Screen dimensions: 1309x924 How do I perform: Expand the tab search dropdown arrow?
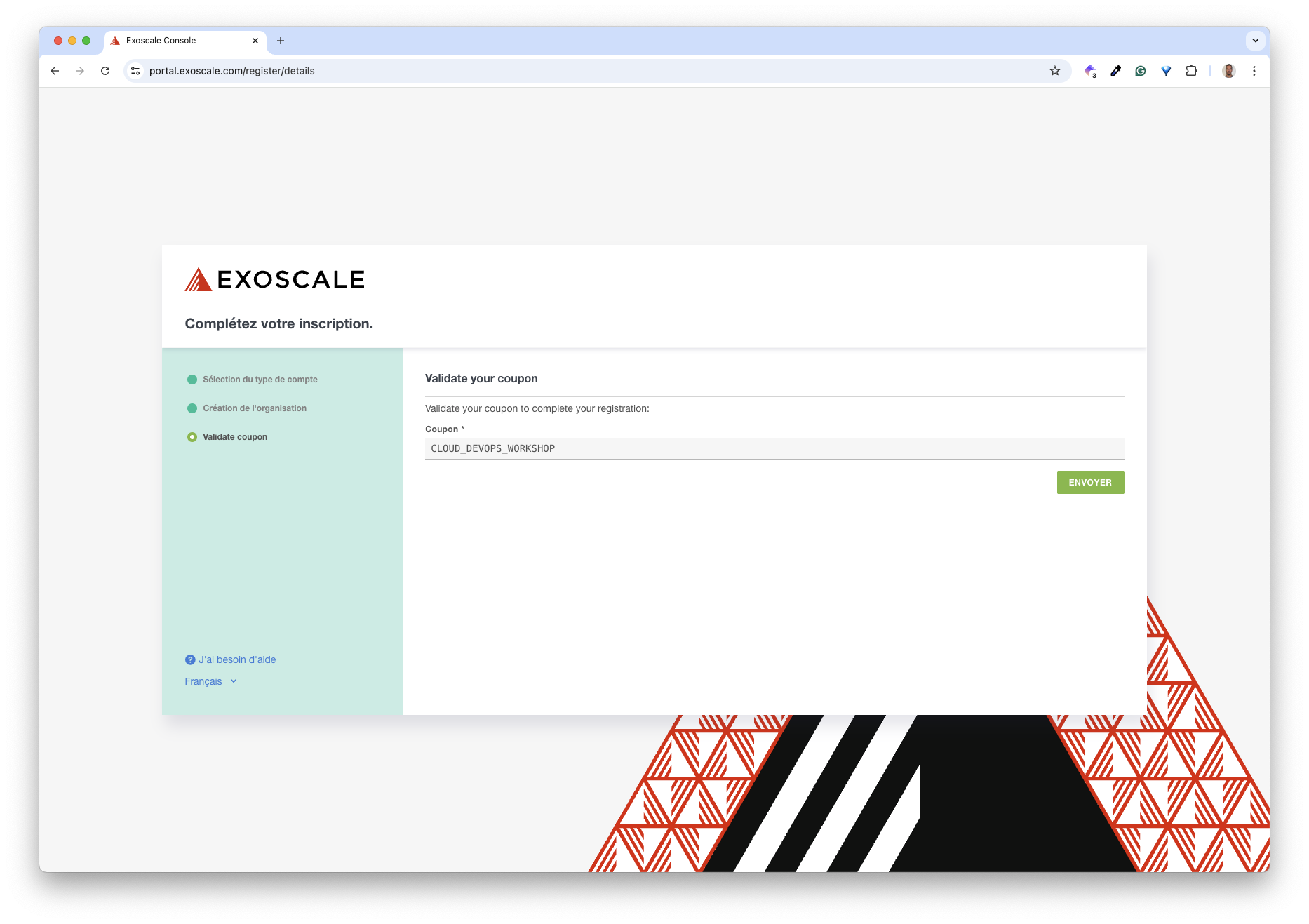tap(1255, 41)
